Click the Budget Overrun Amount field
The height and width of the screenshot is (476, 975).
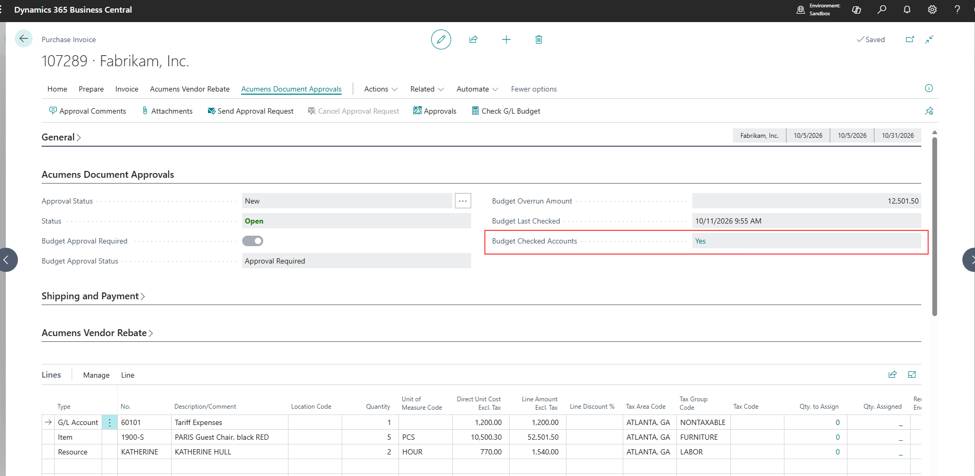point(806,201)
